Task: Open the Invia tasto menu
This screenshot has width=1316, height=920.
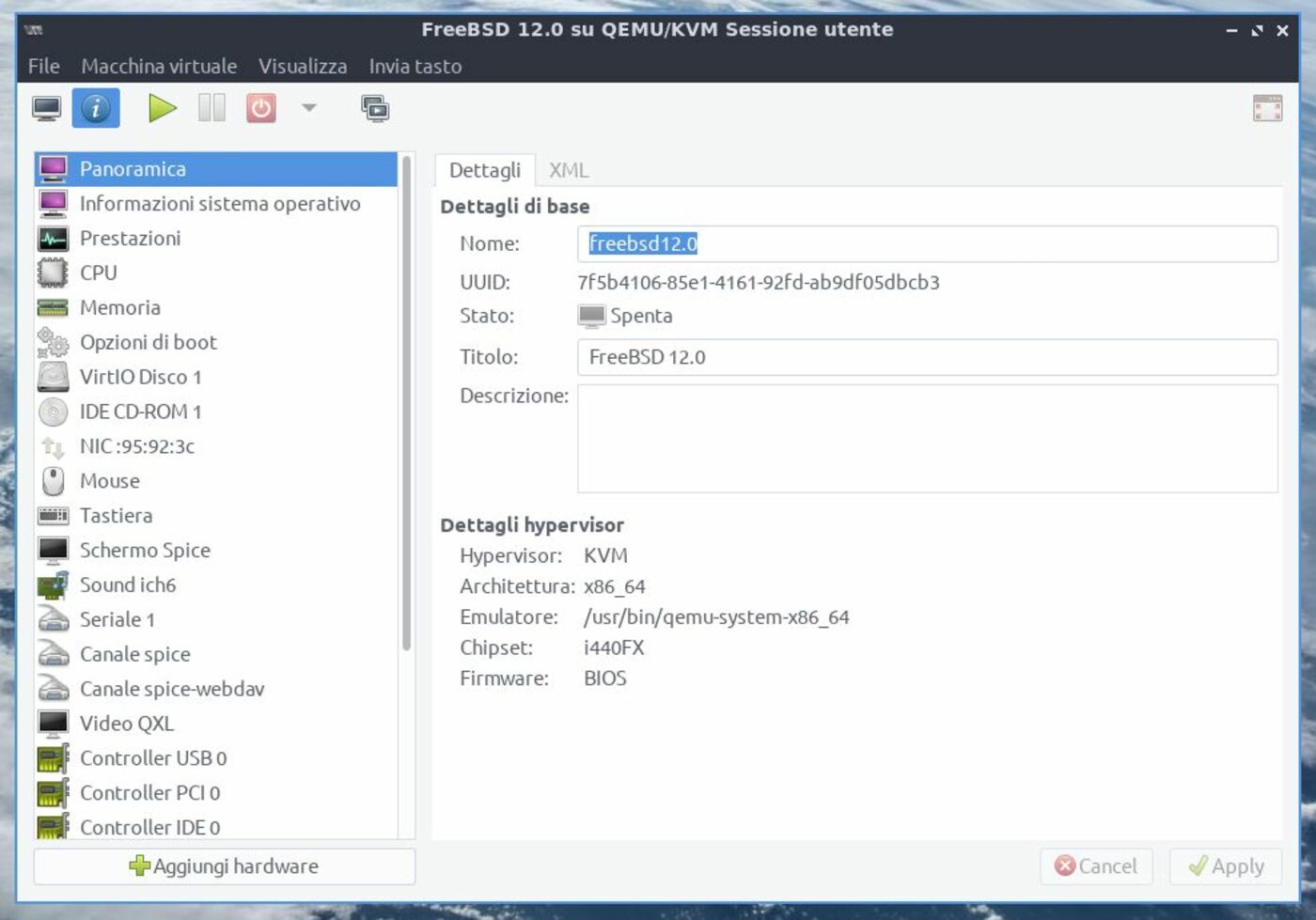Action: pyautogui.click(x=415, y=66)
